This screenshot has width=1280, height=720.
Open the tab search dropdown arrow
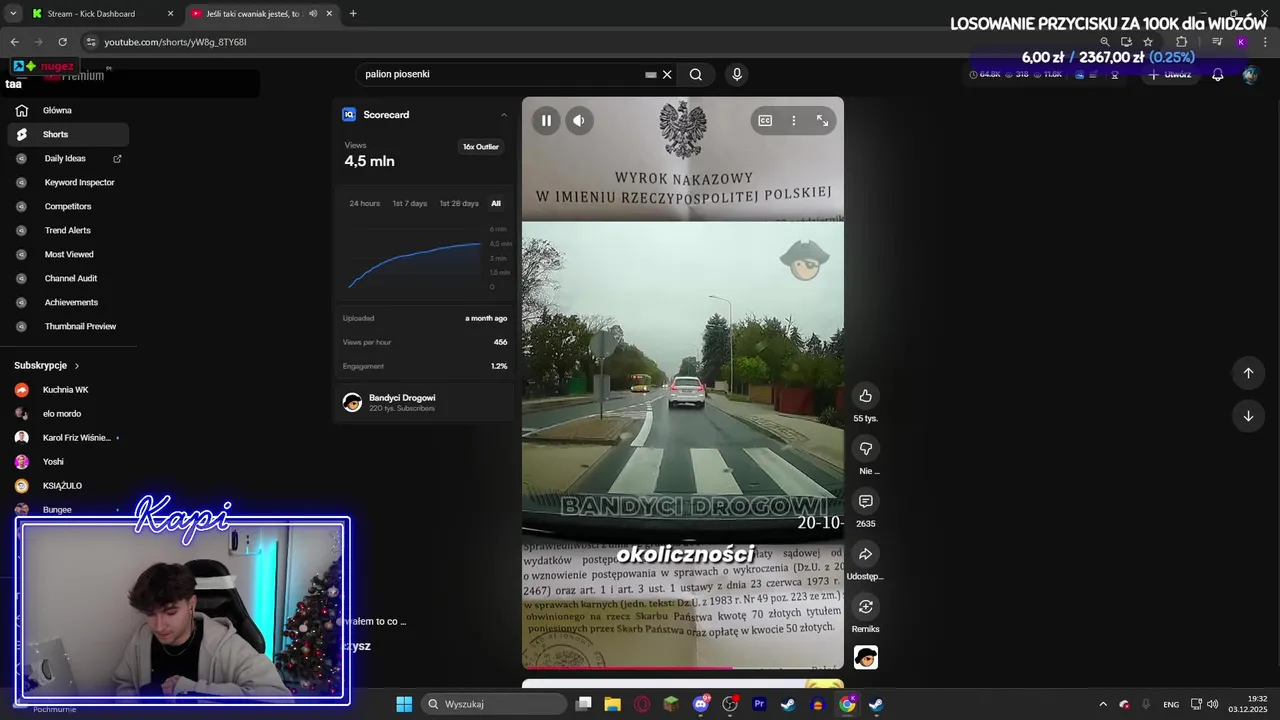(x=13, y=14)
